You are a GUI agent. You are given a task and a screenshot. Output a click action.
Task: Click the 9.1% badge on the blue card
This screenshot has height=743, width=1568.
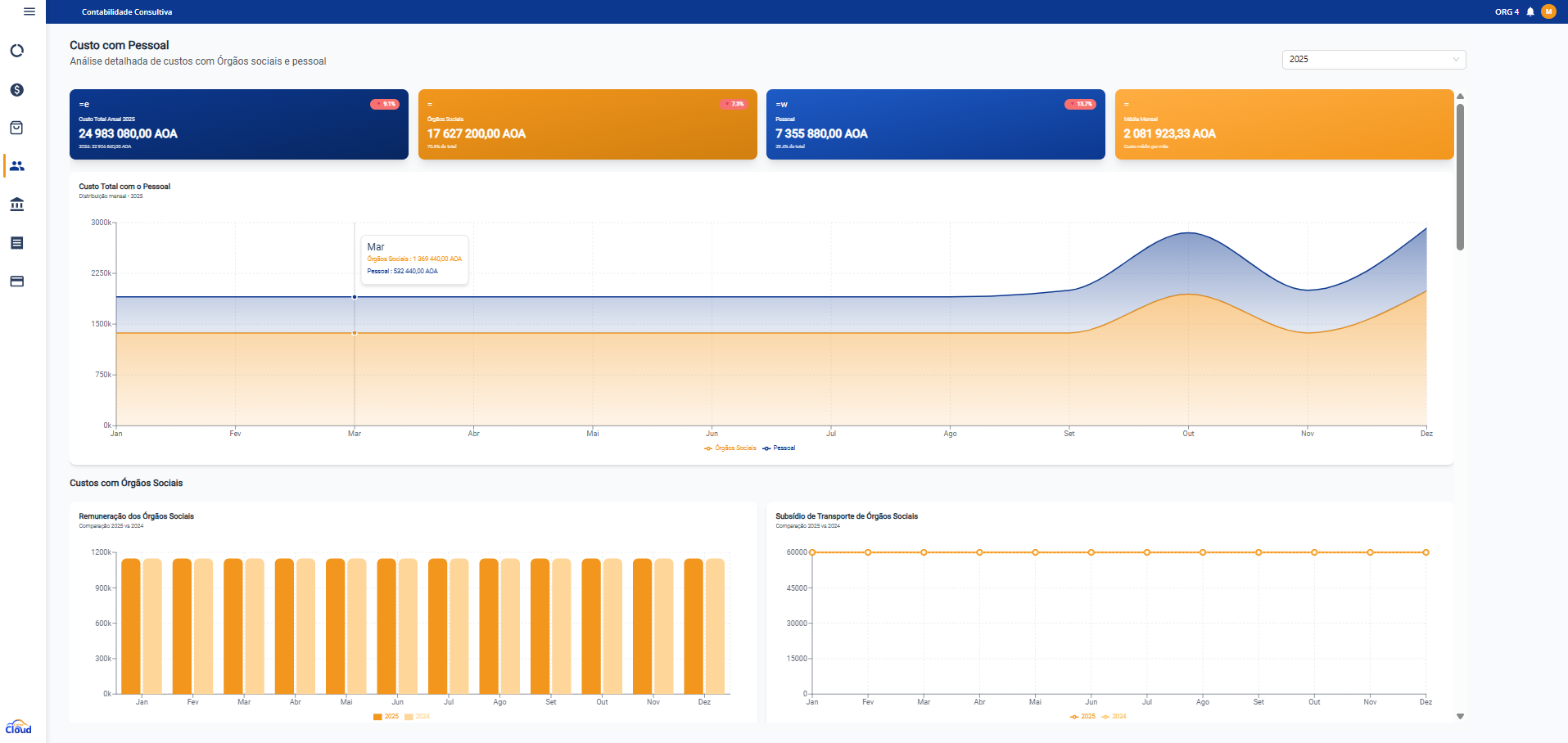pos(386,104)
